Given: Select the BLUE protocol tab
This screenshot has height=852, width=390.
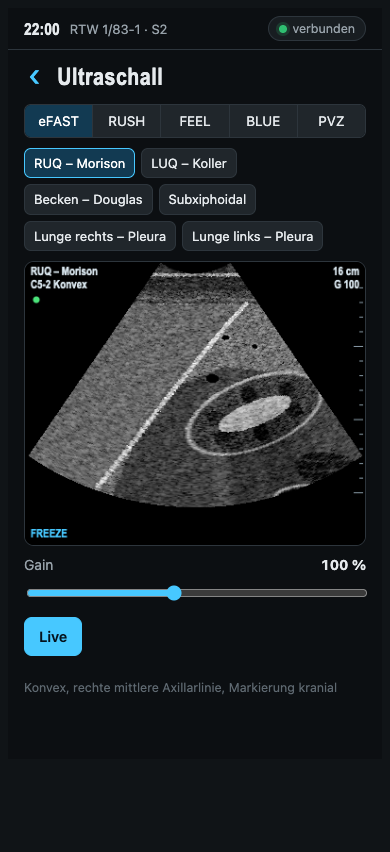Looking at the screenshot, I should pos(263,121).
